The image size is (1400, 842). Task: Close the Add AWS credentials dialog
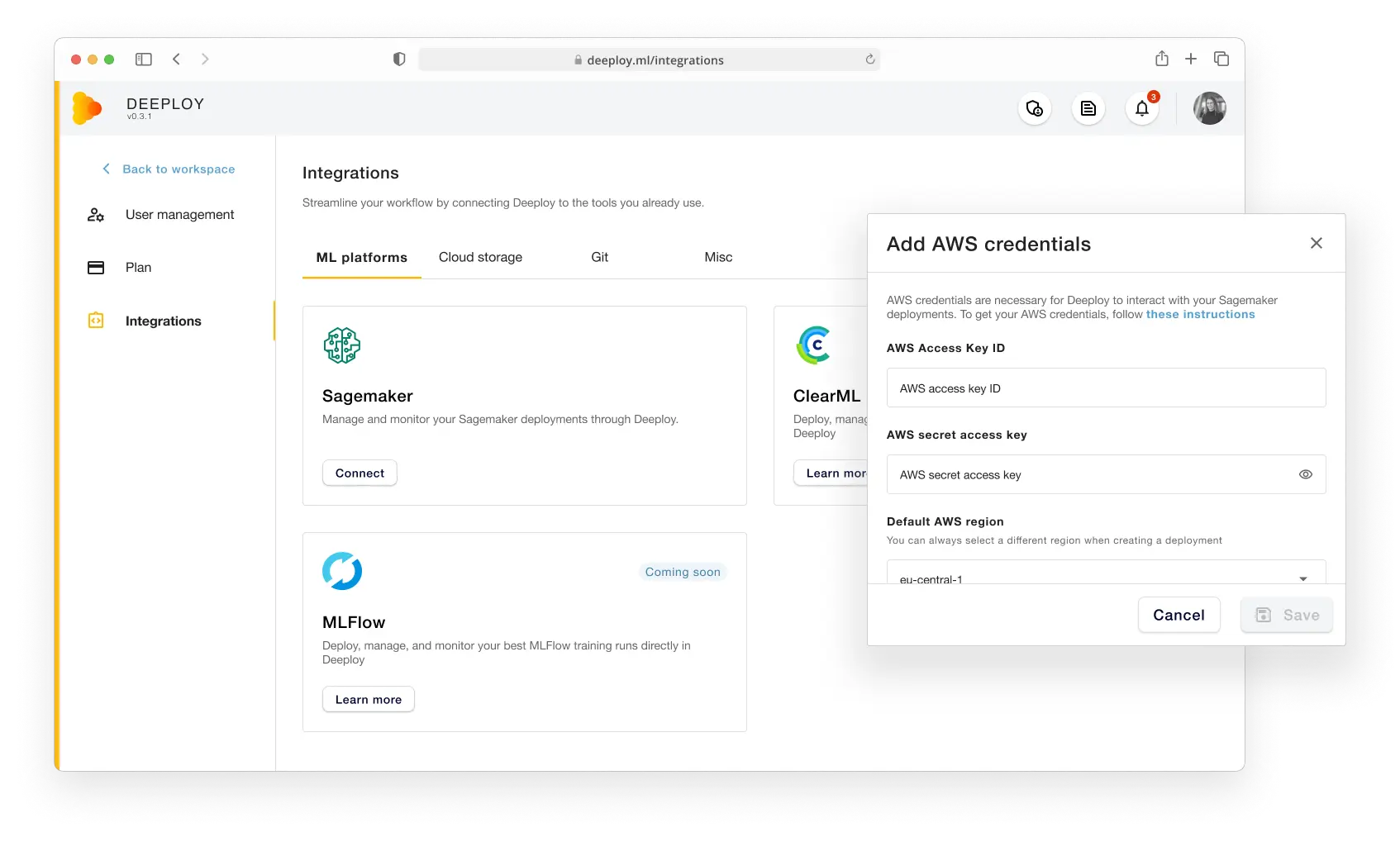coord(1317,243)
